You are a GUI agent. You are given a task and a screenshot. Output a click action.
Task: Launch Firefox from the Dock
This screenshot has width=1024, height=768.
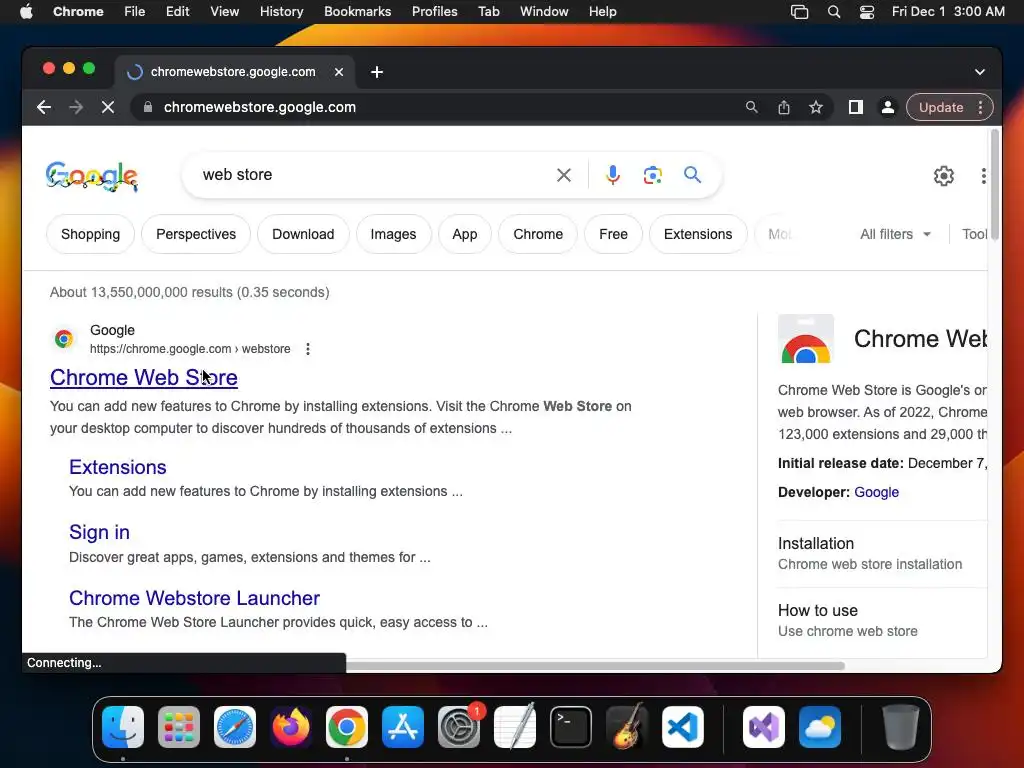[291, 727]
